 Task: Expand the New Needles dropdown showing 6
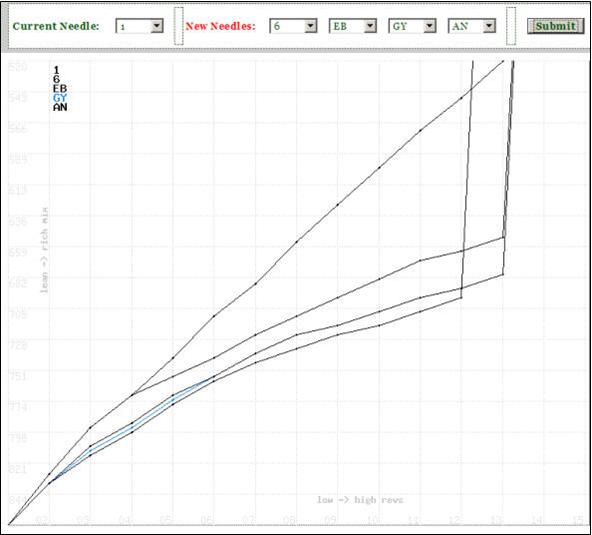coord(293,26)
